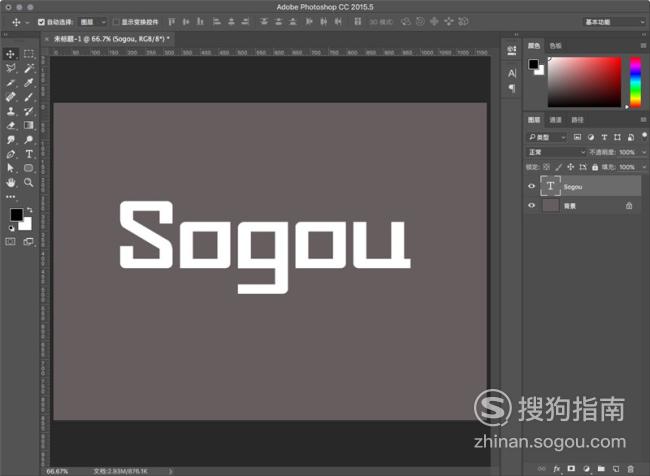
Task: Switch to the Paths tab
Action: [577, 120]
